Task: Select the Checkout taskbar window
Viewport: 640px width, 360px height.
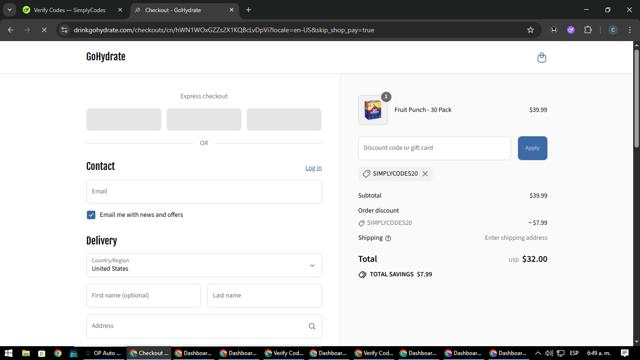Action: pyautogui.click(x=149, y=353)
